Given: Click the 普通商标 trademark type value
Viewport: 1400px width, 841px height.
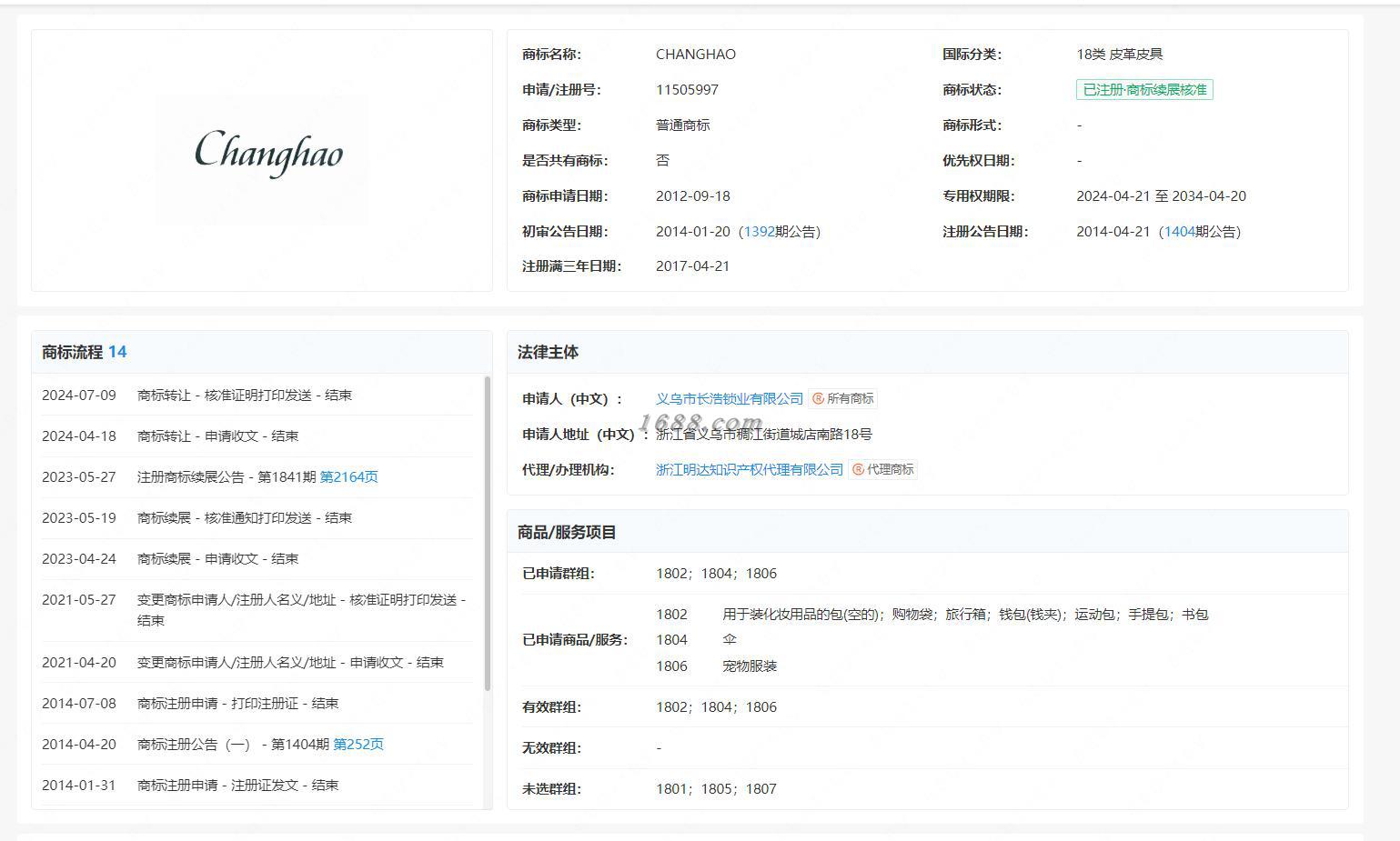Looking at the screenshot, I should point(683,125).
